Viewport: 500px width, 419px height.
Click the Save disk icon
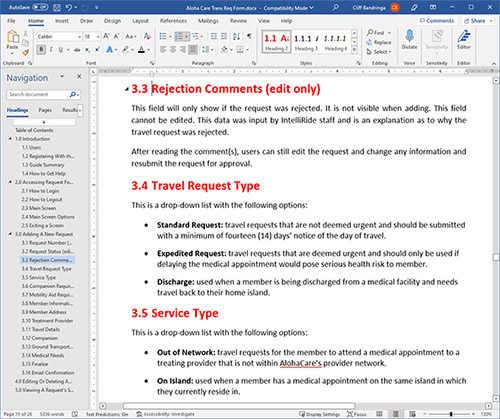tap(57, 7)
